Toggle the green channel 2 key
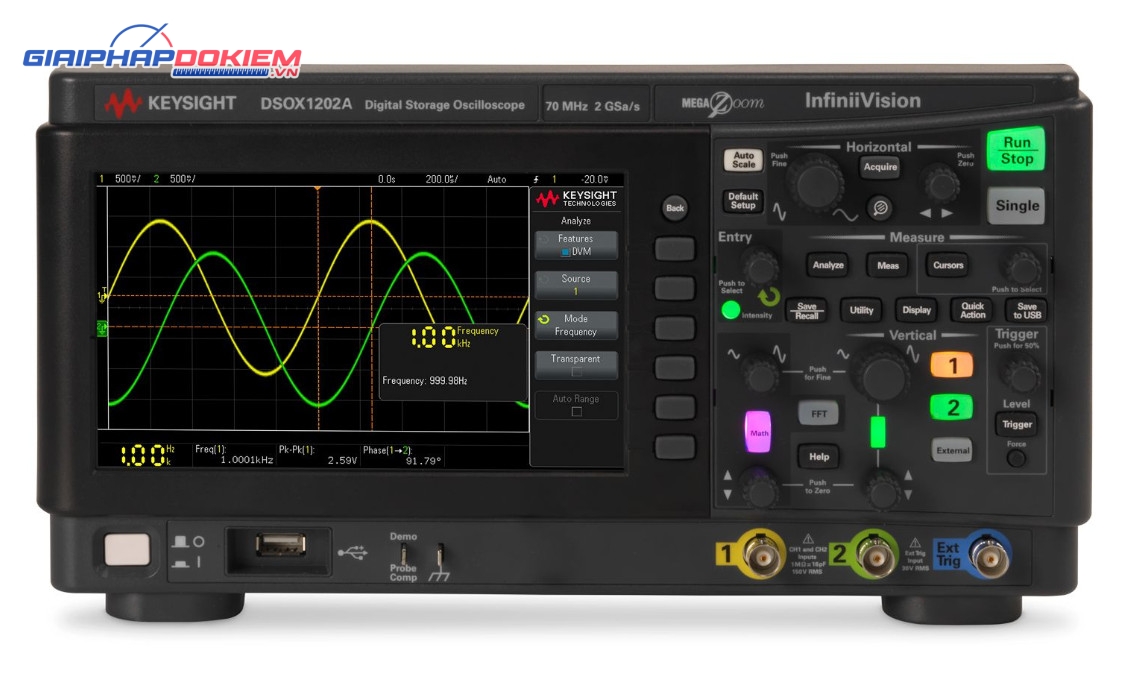This screenshot has height=675, width=1143. pos(952,407)
